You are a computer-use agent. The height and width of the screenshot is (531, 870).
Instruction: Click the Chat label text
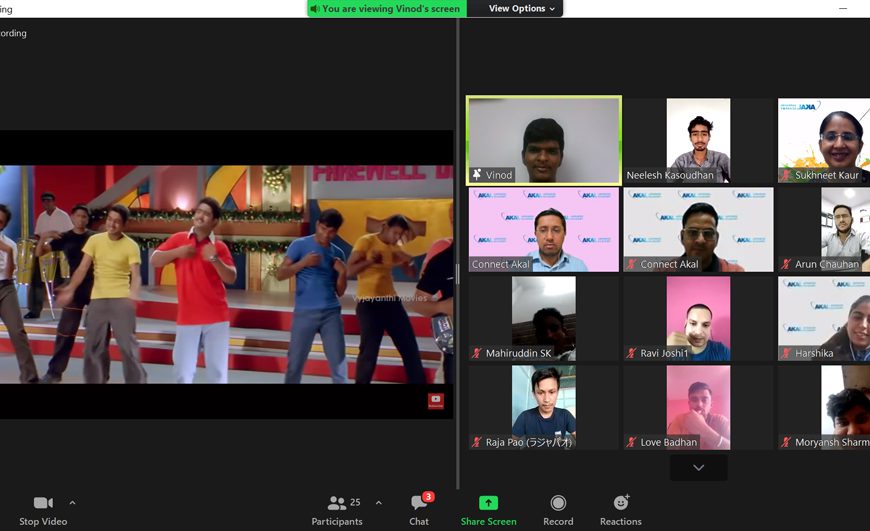(x=419, y=522)
